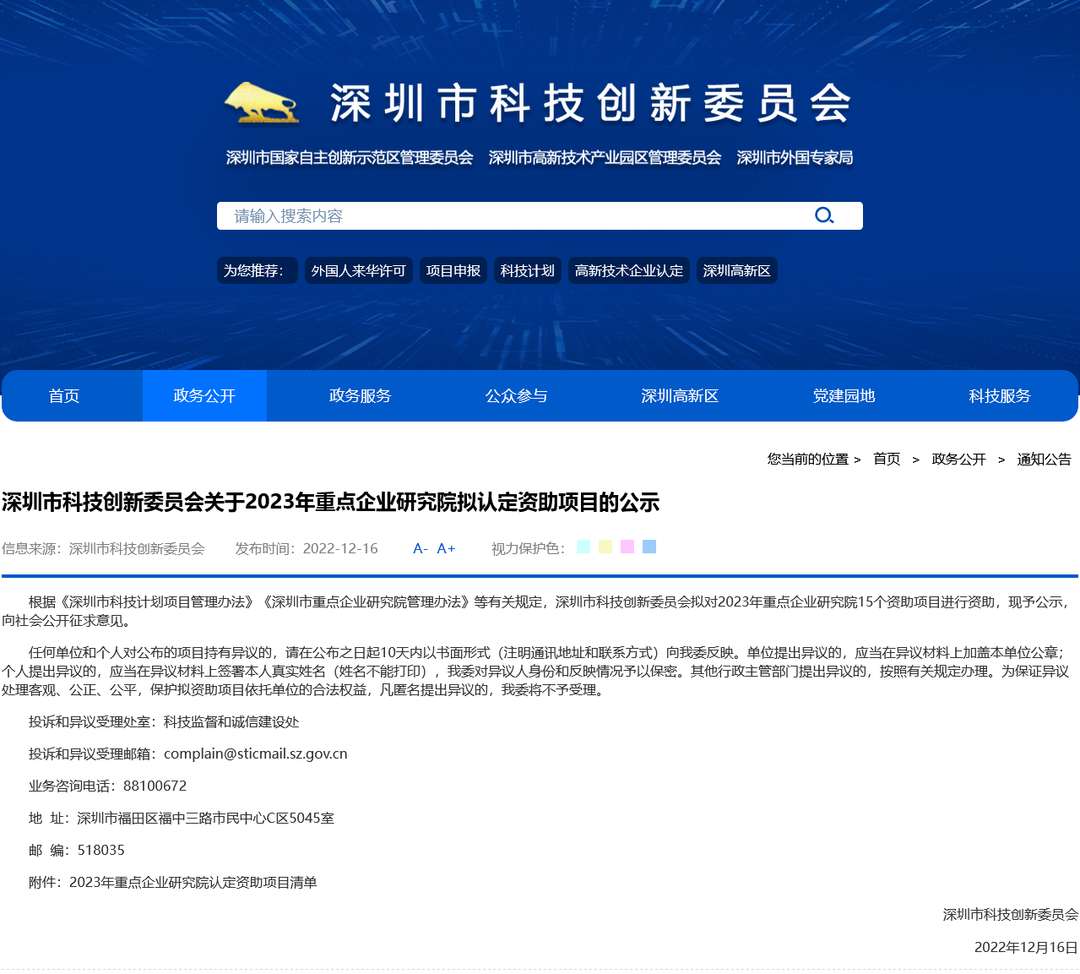
Task: Click the 项目申报 recommended tag
Action: (453, 271)
